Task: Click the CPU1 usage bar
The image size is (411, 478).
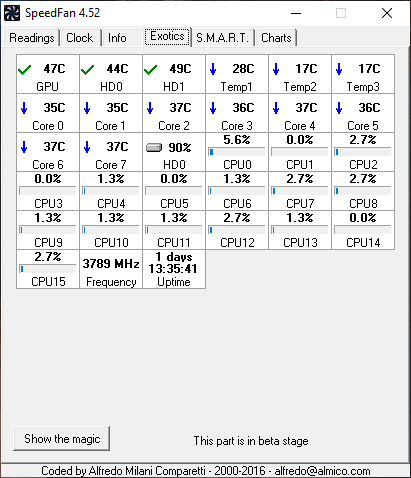Action: tap(300, 152)
